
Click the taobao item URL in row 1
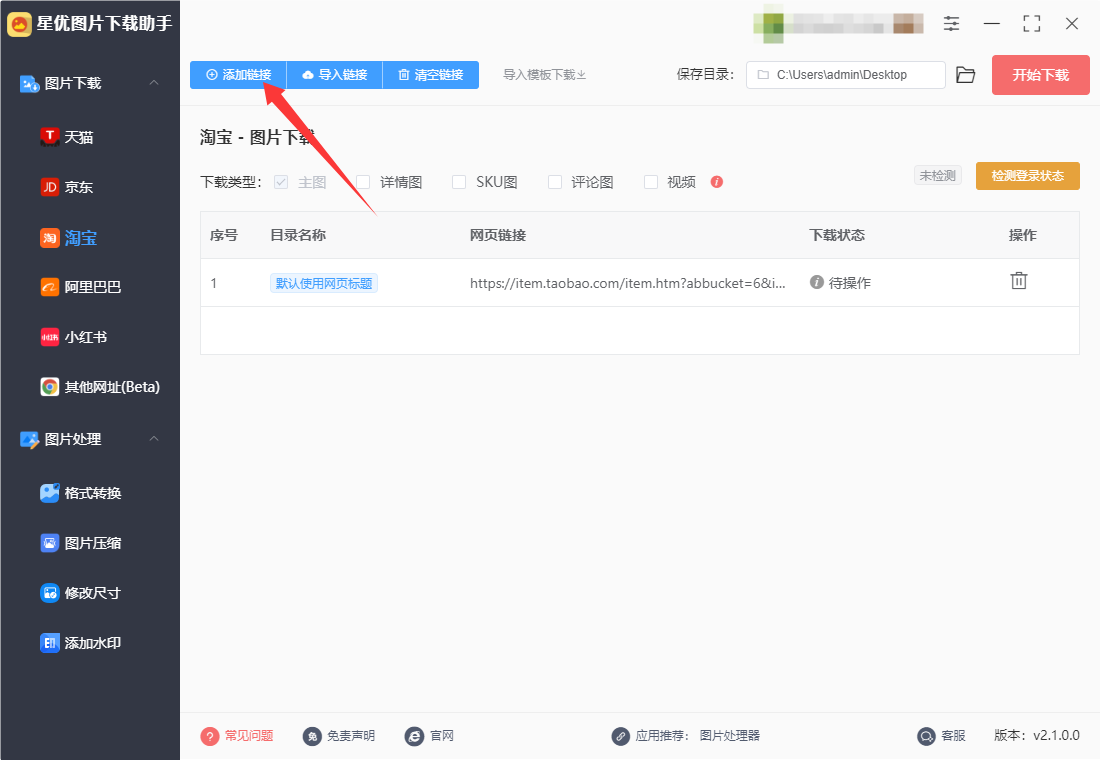tap(628, 283)
